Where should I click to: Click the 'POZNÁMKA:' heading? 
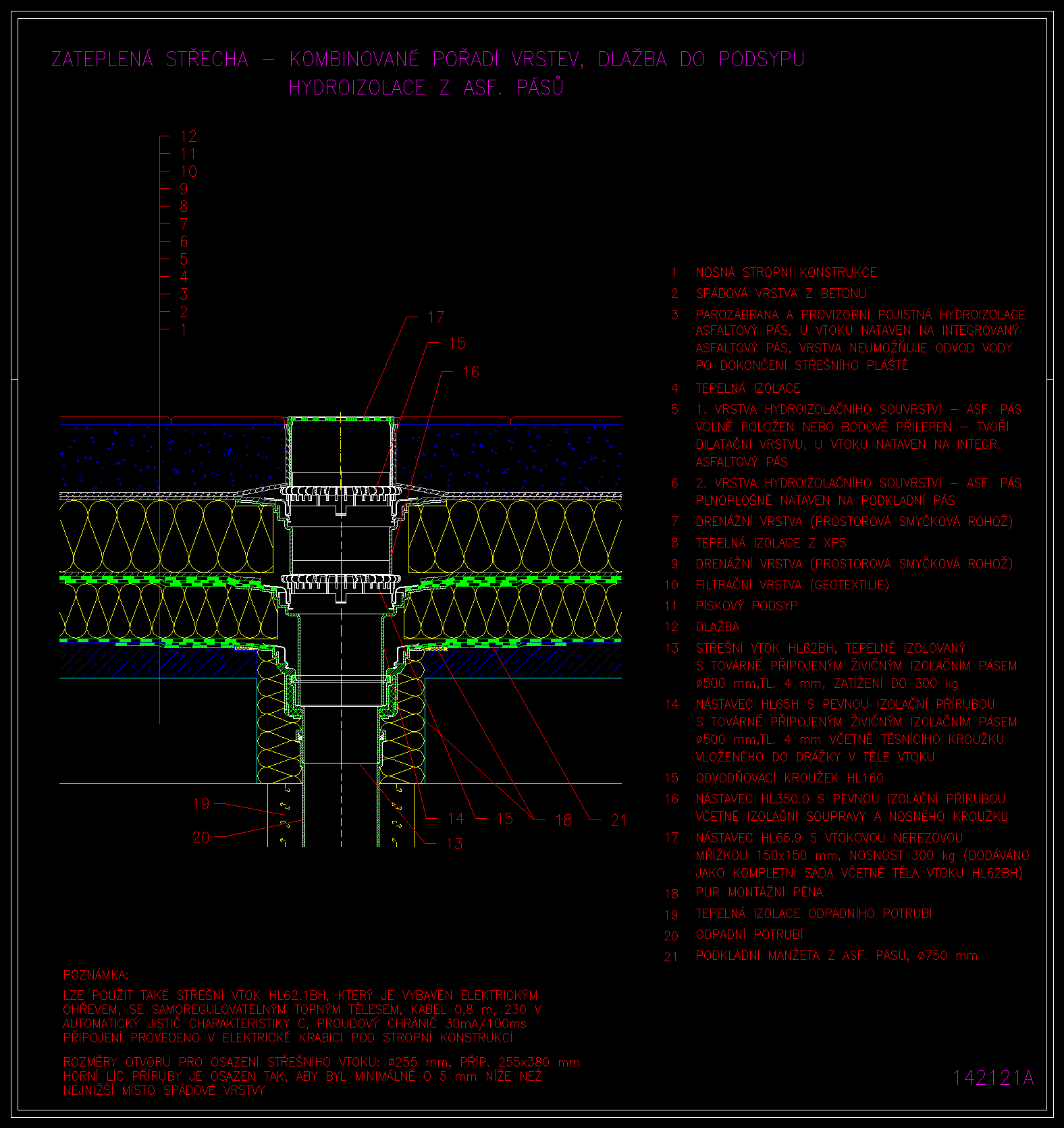click(x=96, y=975)
